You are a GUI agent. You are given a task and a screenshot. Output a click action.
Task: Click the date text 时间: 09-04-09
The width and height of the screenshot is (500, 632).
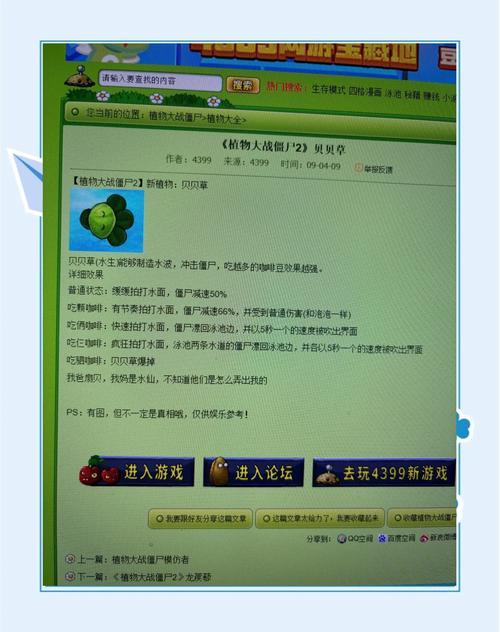pyautogui.click(x=310, y=165)
